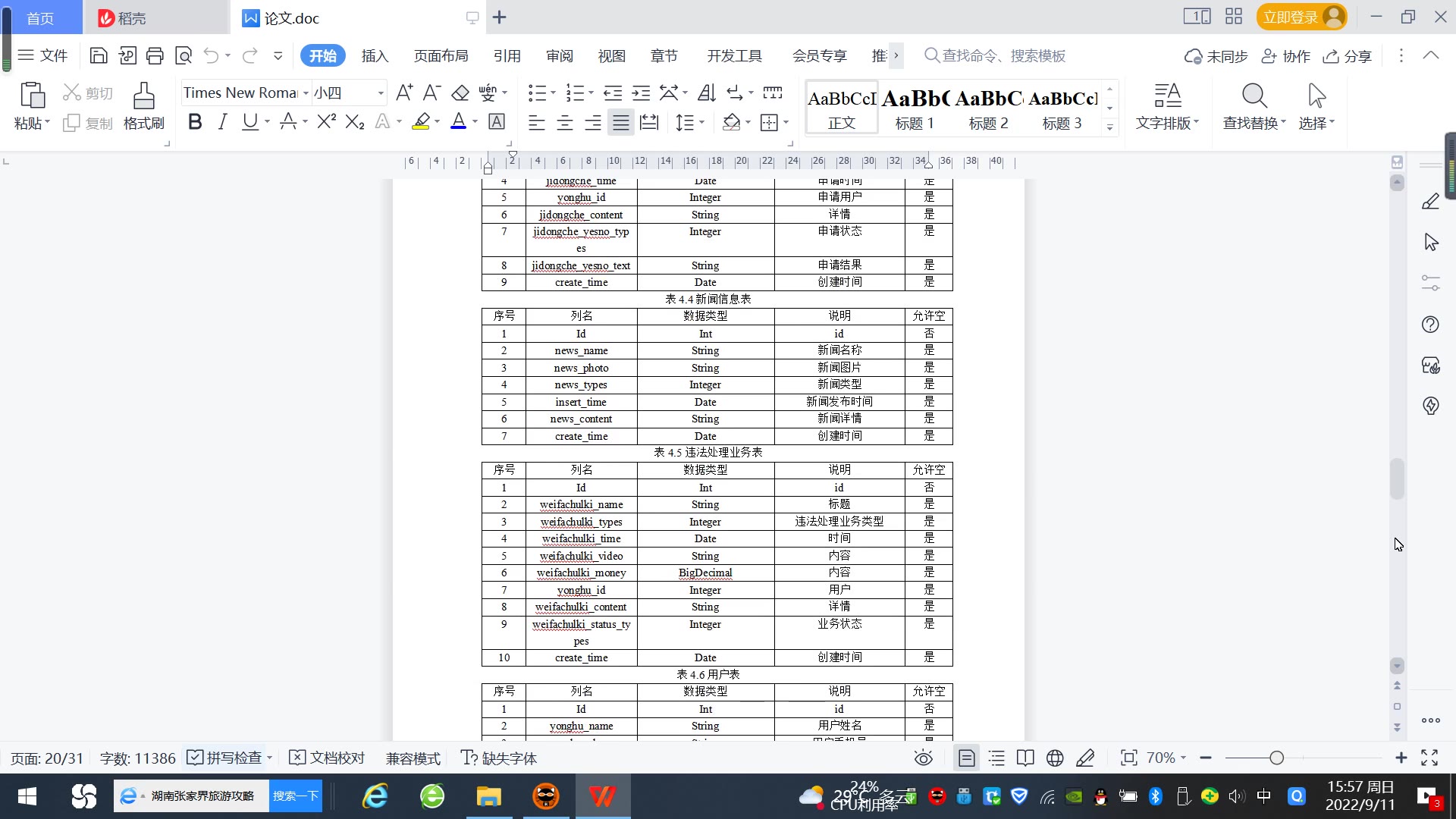The width and height of the screenshot is (1456, 819).
Task: Switch to web layout view icon
Action: tap(1055, 758)
